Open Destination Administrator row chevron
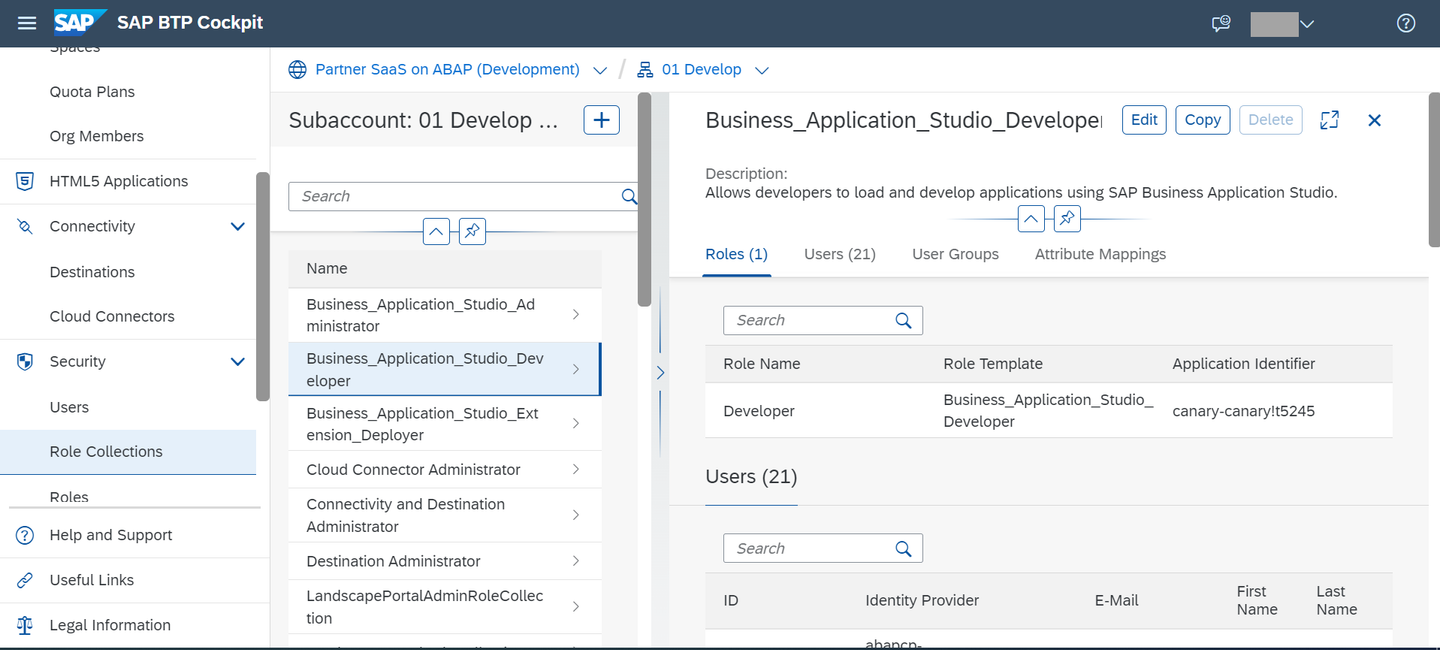This screenshot has width=1440, height=650. (576, 562)
